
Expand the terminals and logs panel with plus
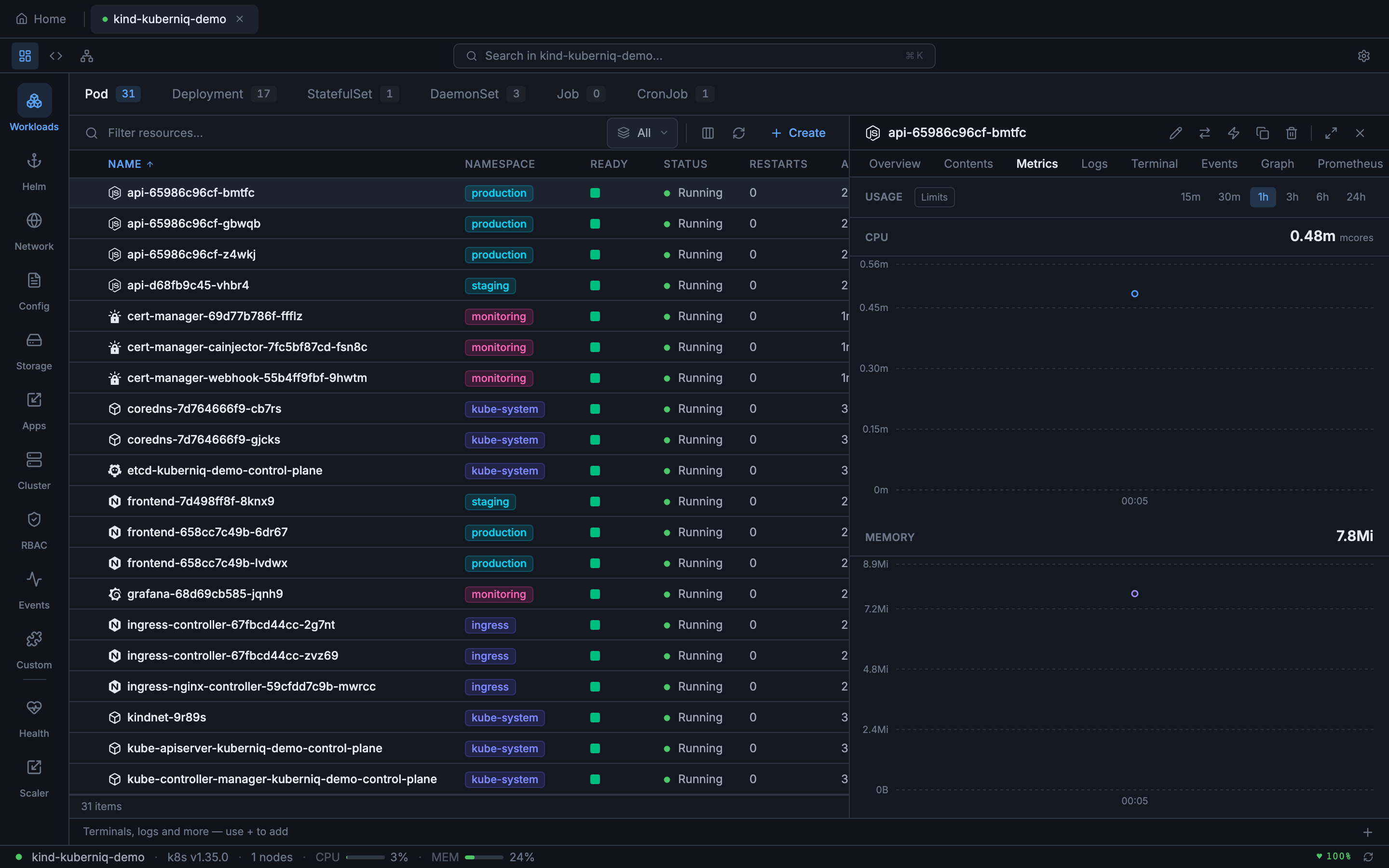click(1368, 831)
